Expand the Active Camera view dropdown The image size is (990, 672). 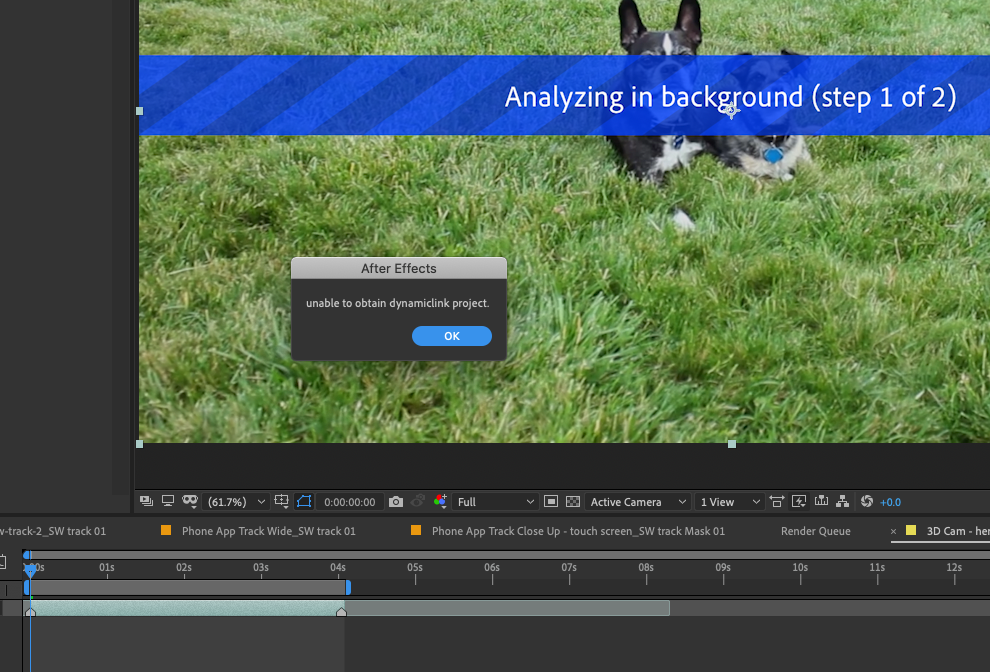pos(638,502)
